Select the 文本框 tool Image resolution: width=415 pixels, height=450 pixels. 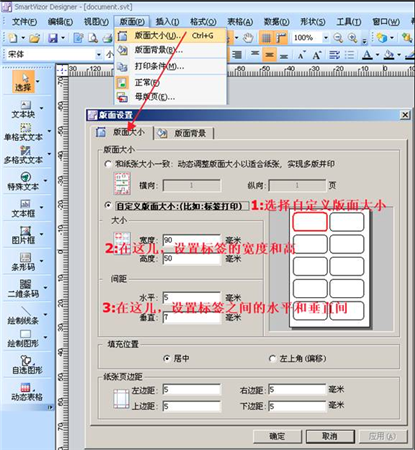pos(23,208)
